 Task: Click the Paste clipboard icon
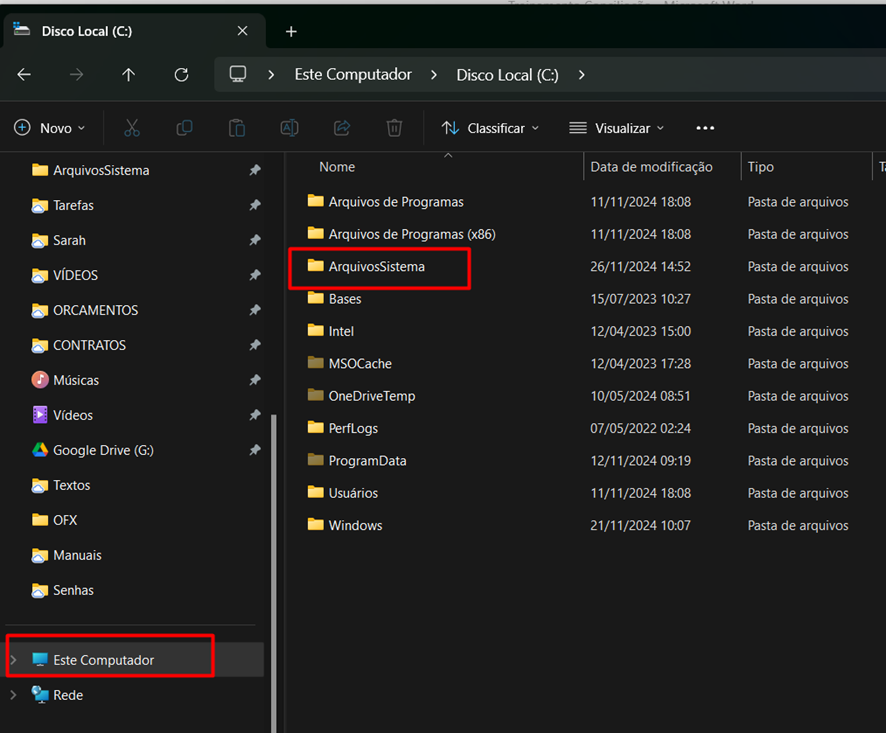(237, 128)
